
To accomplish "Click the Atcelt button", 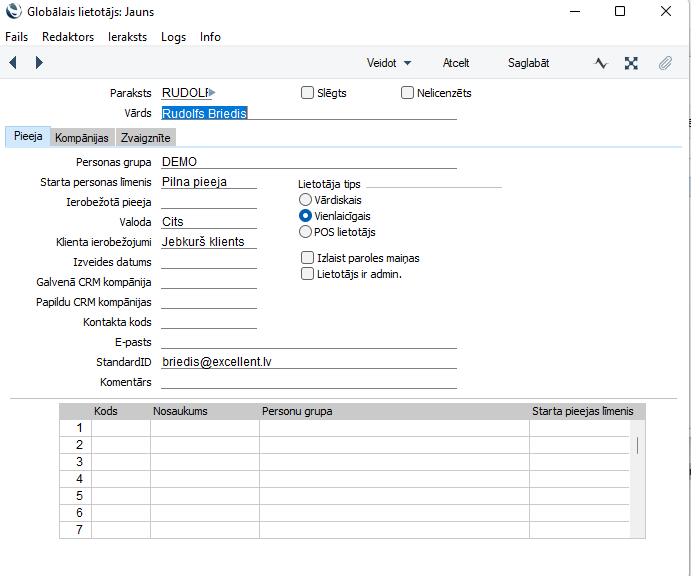I will tap(456, 63).
